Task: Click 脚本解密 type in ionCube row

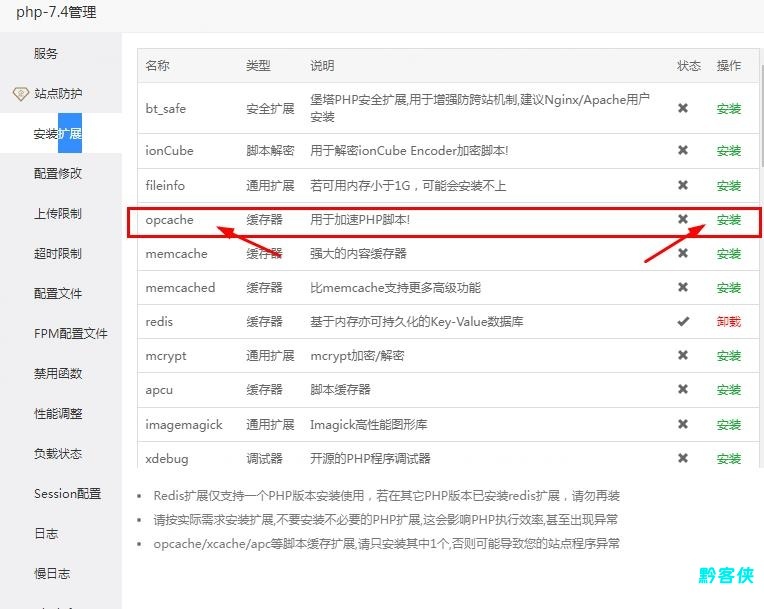Action: pos(270,151)
